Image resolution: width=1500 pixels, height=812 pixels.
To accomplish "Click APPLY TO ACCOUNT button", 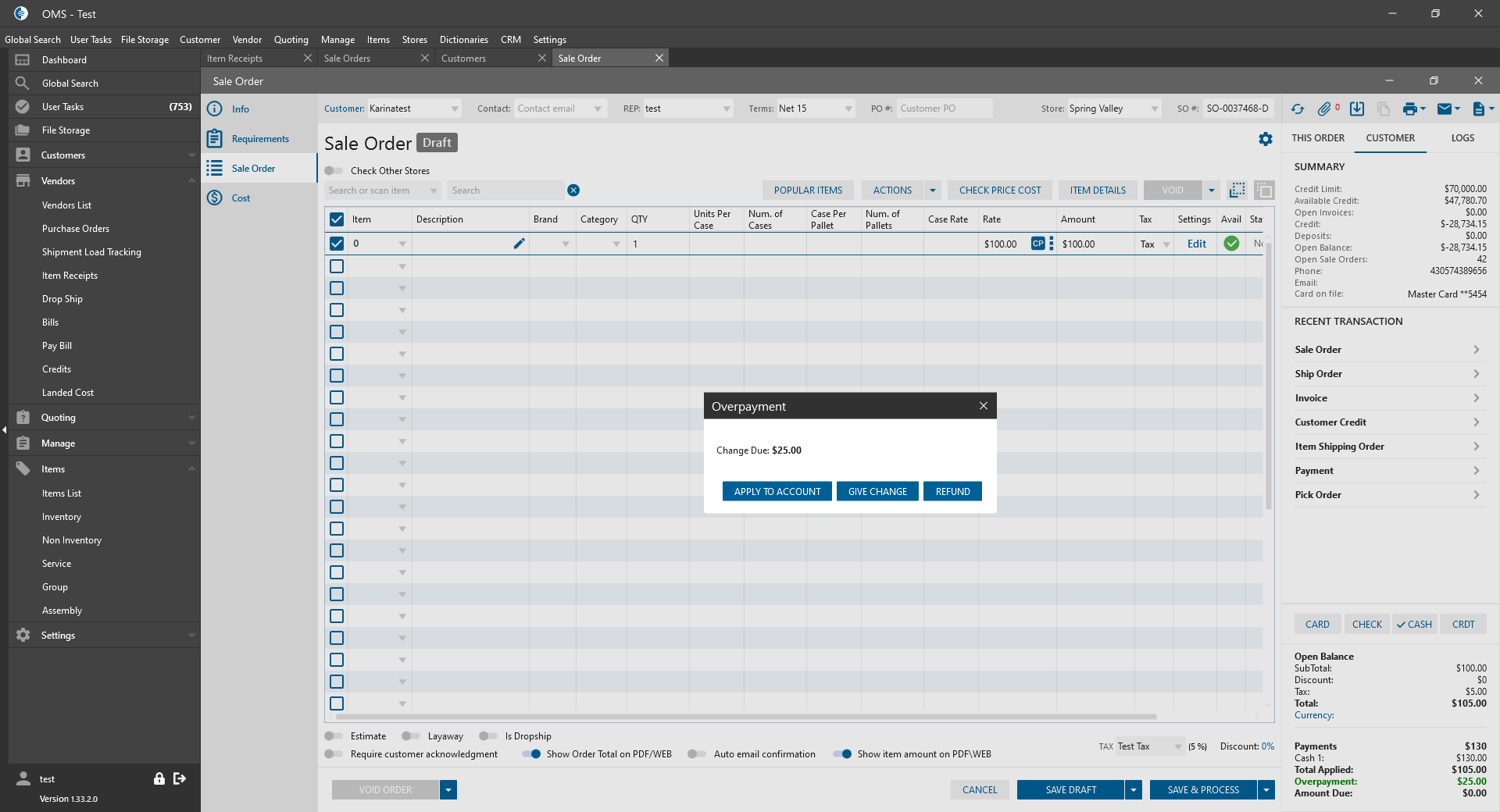I will point(777,492).
